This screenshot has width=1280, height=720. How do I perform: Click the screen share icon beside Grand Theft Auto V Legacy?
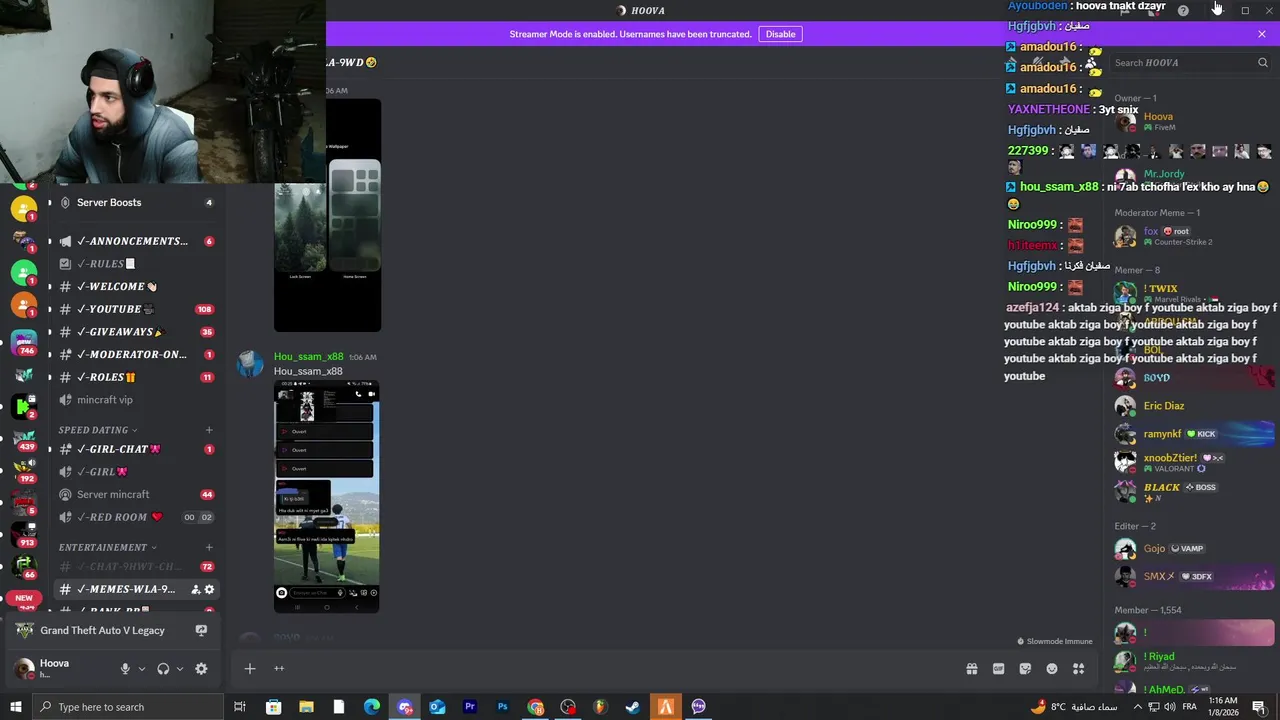201,631
